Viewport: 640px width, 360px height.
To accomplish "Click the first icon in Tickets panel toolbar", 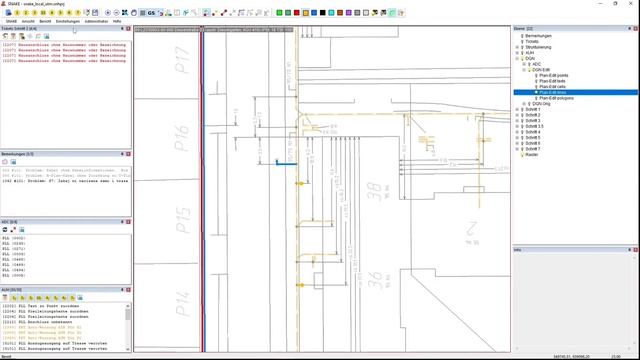I will [x=5, y=36].
